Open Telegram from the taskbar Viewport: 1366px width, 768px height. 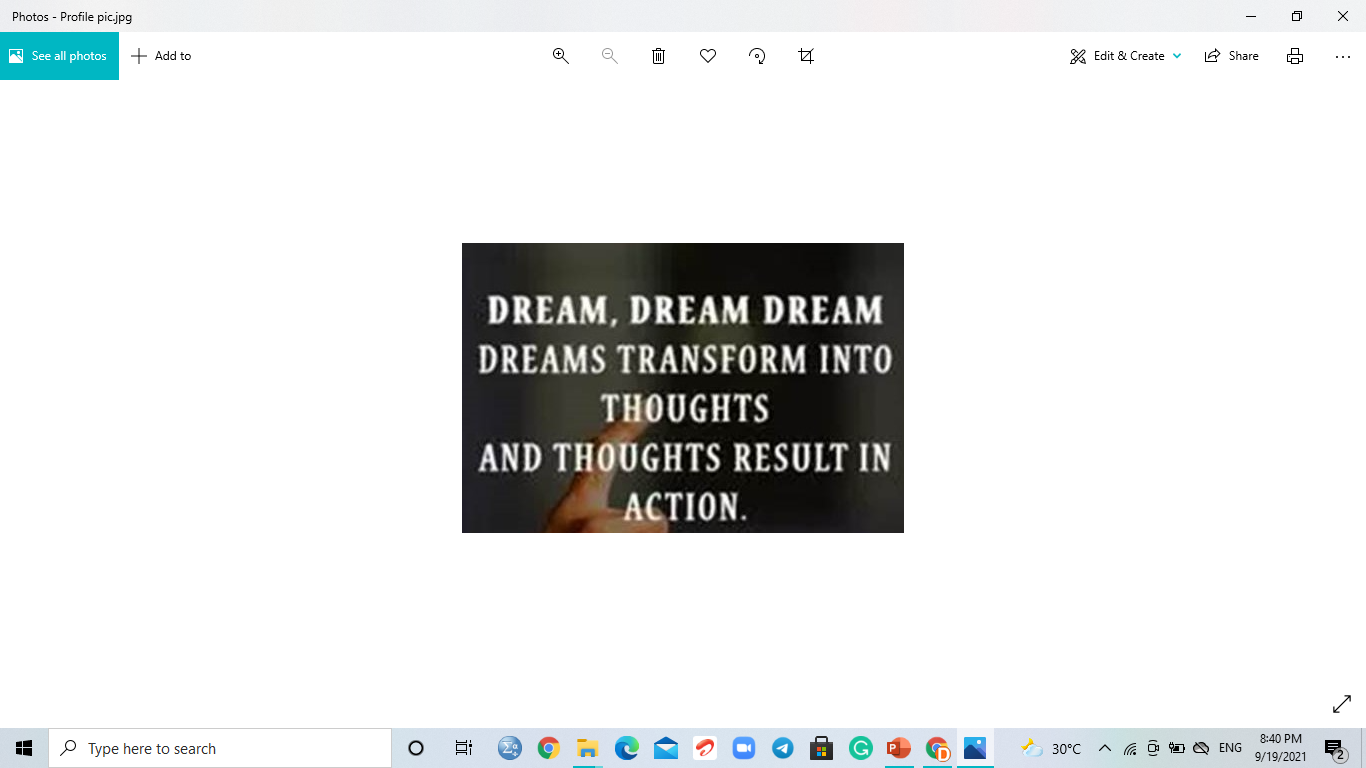783,748
